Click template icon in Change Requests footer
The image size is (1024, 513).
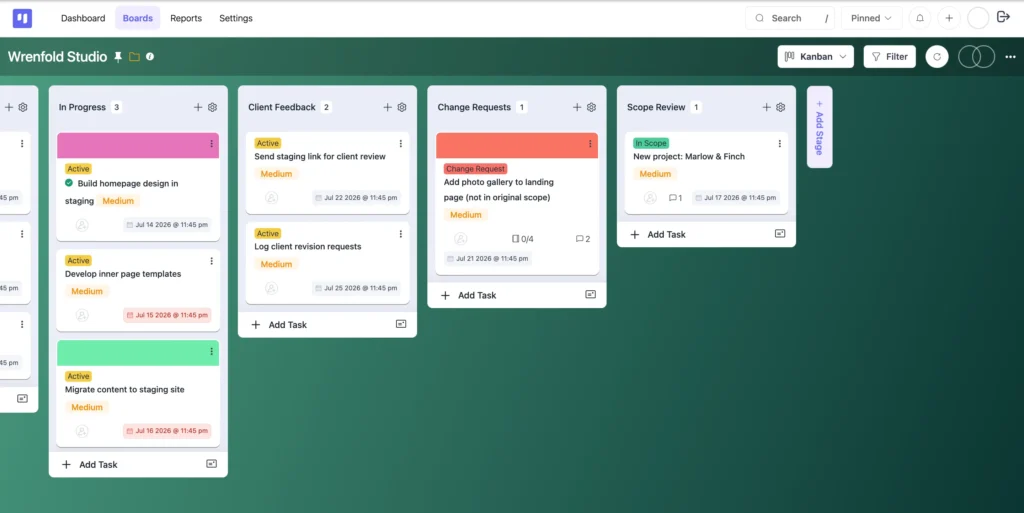pyautogui.click(x=590, y=294)
